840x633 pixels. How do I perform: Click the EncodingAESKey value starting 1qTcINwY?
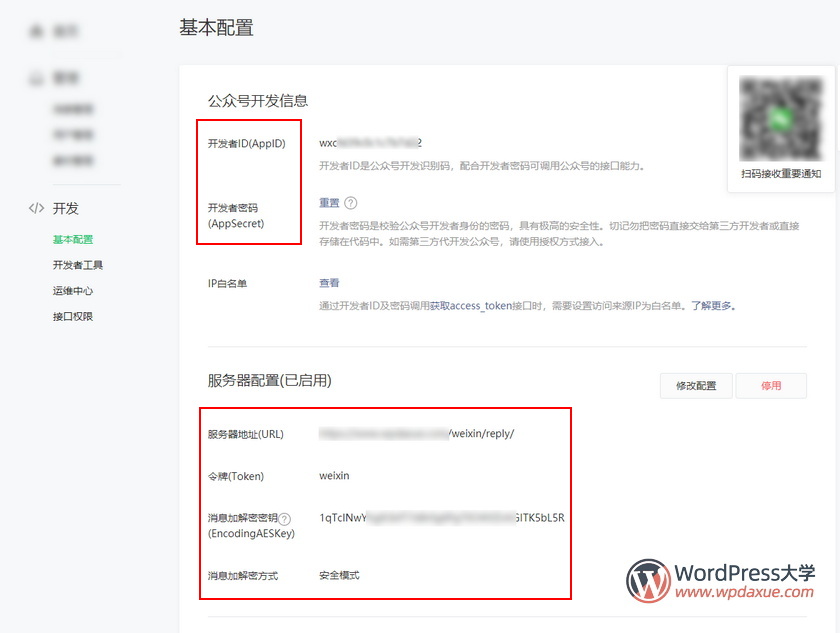442,518
